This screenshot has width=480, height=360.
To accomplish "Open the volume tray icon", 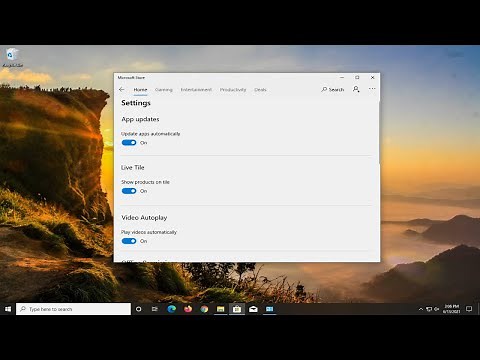I will tap(436, 309).
